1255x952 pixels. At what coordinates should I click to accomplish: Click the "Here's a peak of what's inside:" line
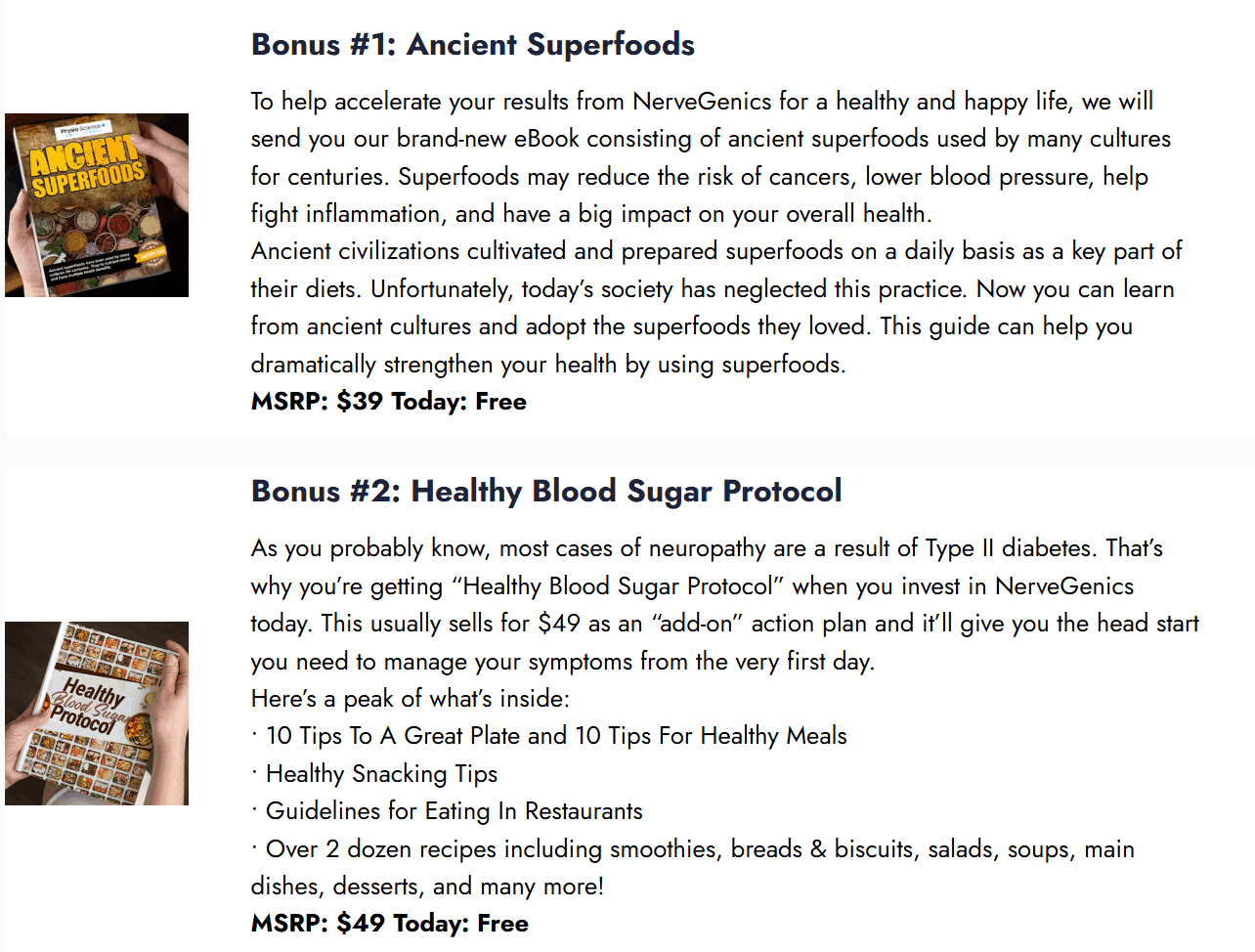(411, 699)
